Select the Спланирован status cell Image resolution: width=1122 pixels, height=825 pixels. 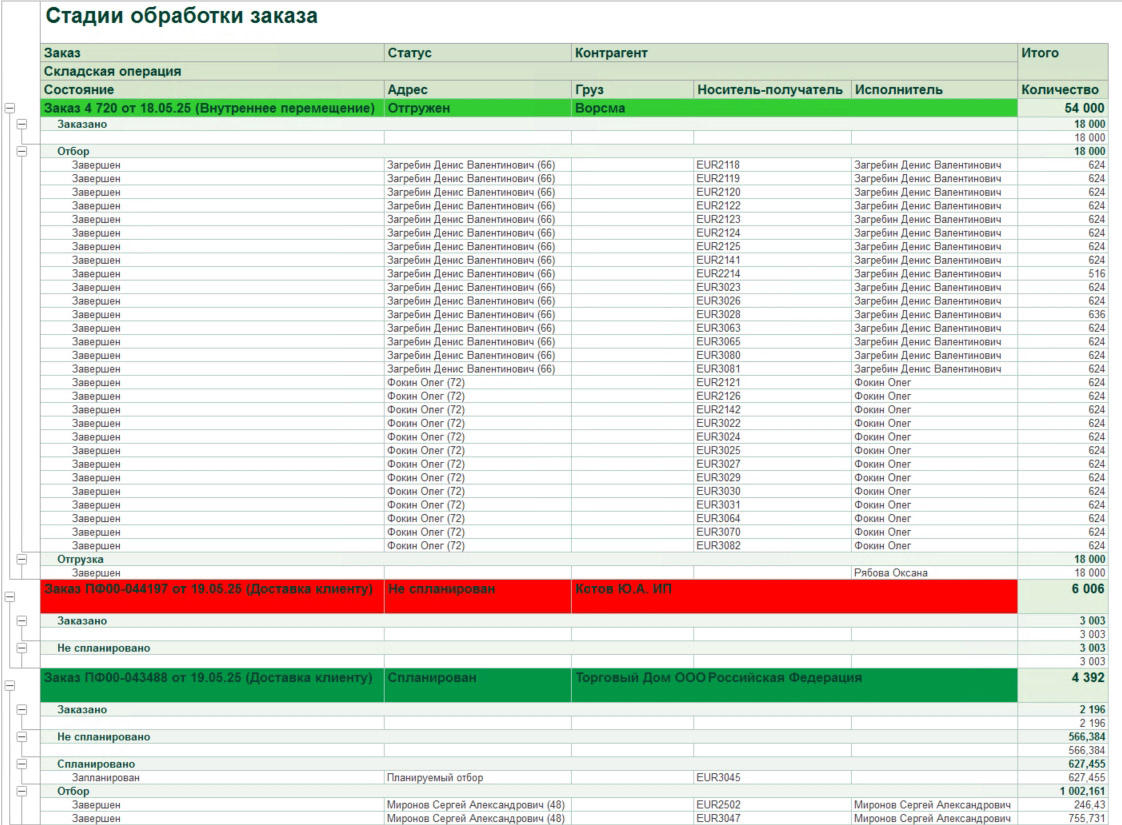coord(478,685)
